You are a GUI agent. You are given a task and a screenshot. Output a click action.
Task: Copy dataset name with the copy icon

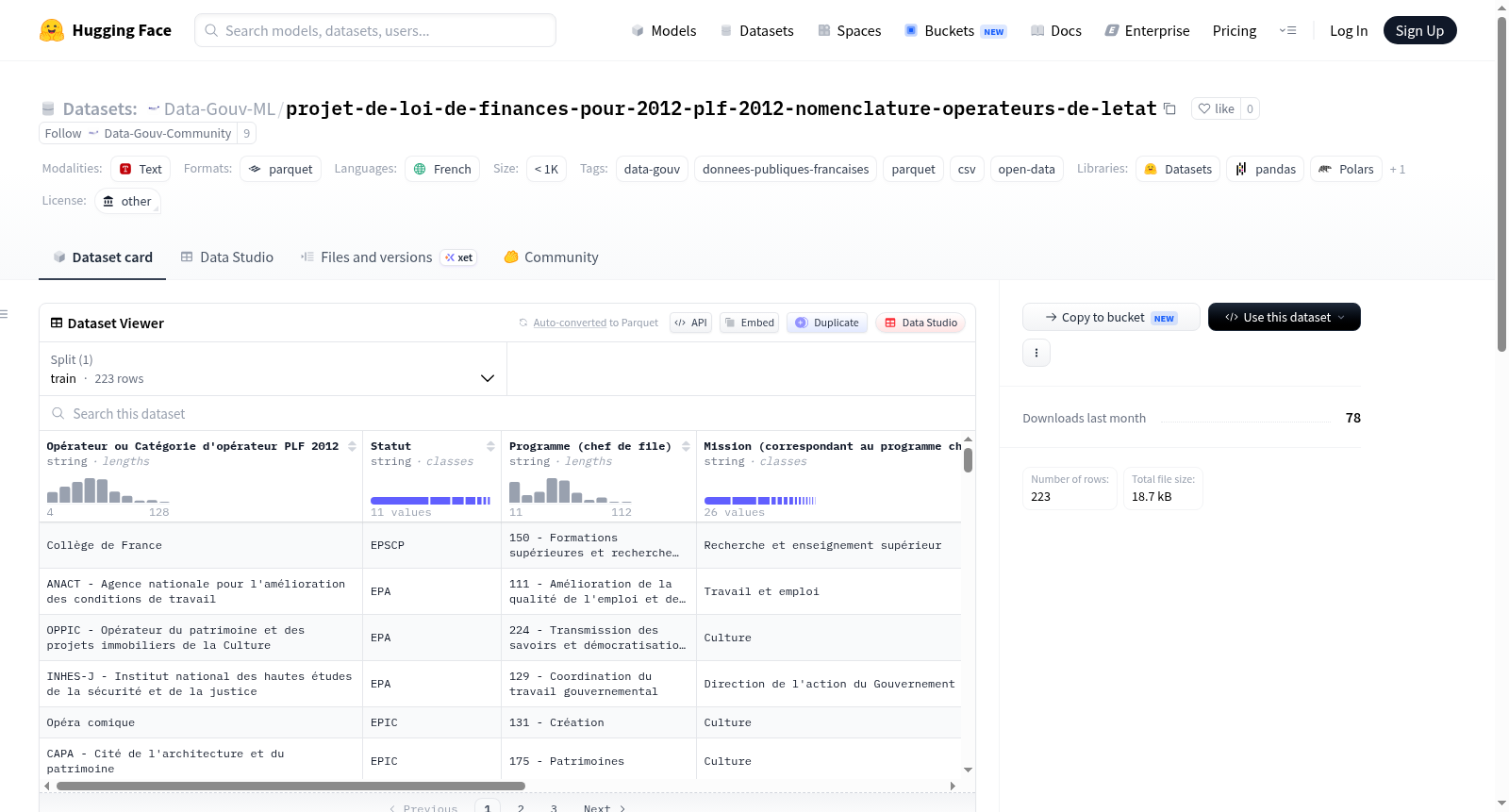[1169, 108]
